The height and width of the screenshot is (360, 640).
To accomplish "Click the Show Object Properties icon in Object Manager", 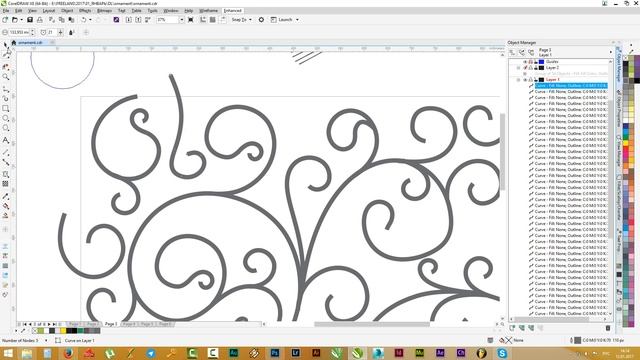I will 513,52.
